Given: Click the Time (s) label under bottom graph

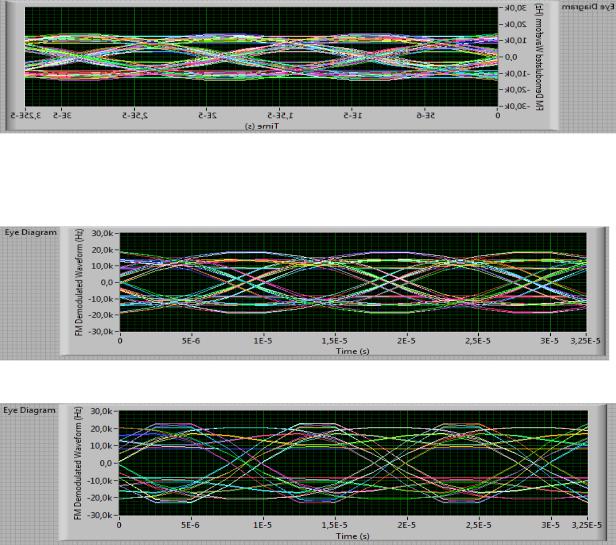Looking at the screenshot, I should click(352, 536).
